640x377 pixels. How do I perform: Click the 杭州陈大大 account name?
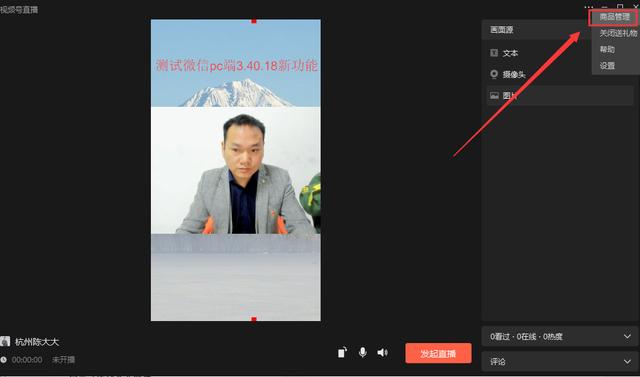(37, 342)
